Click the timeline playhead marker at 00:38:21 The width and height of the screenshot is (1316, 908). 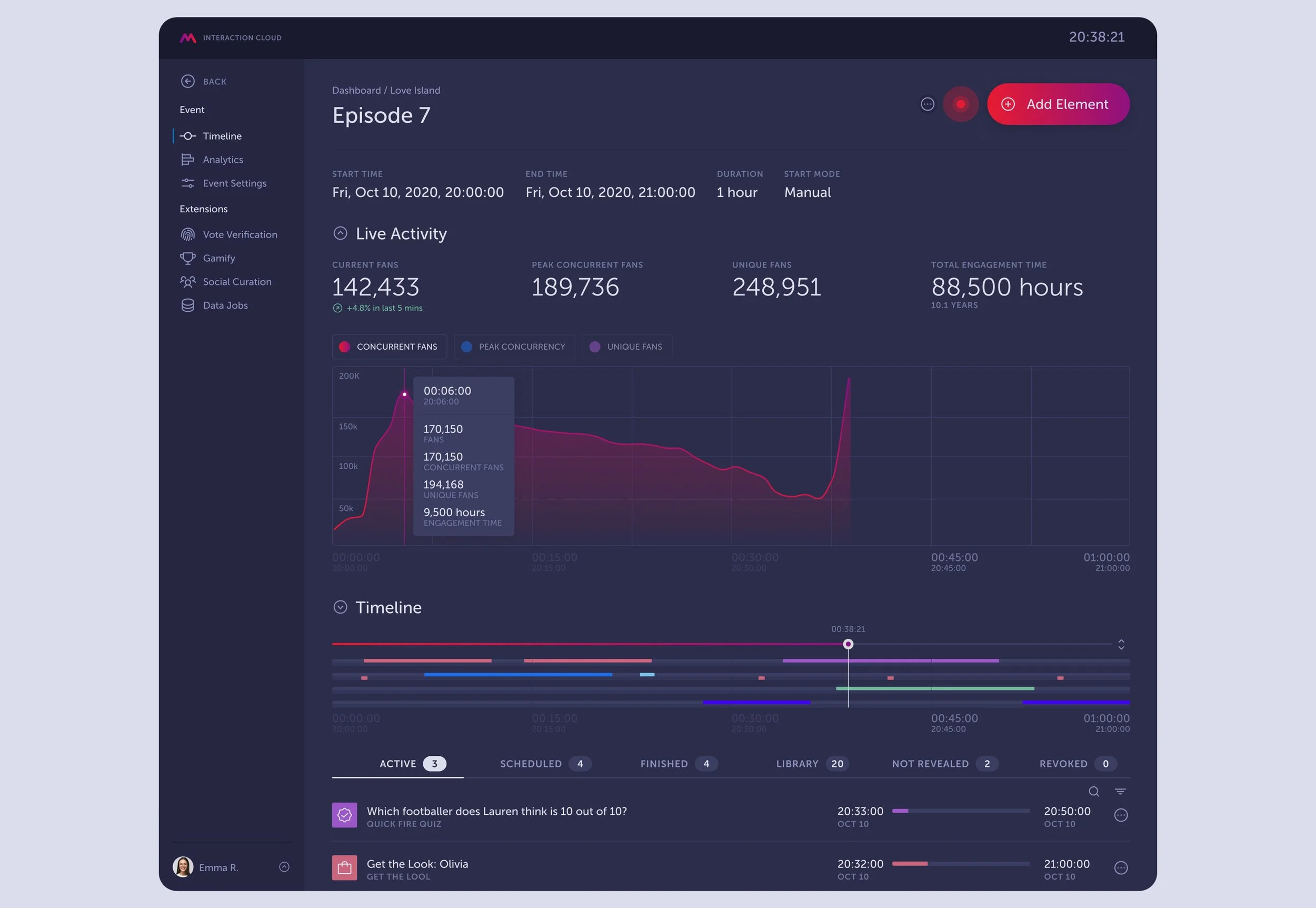(x=848, y=644)
